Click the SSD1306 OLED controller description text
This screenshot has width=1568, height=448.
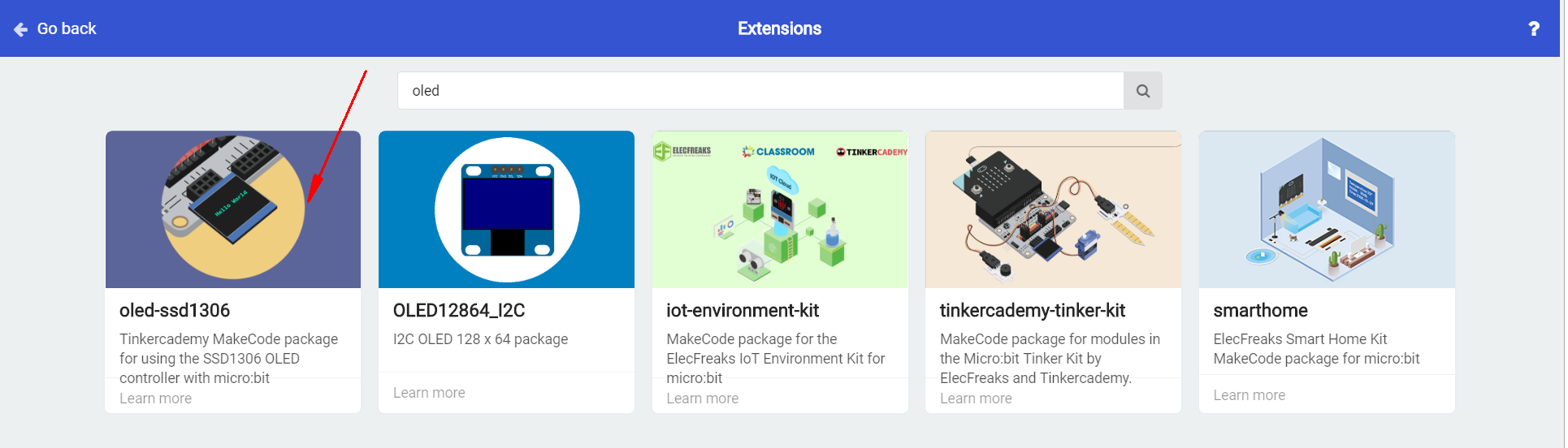[228, 359]
